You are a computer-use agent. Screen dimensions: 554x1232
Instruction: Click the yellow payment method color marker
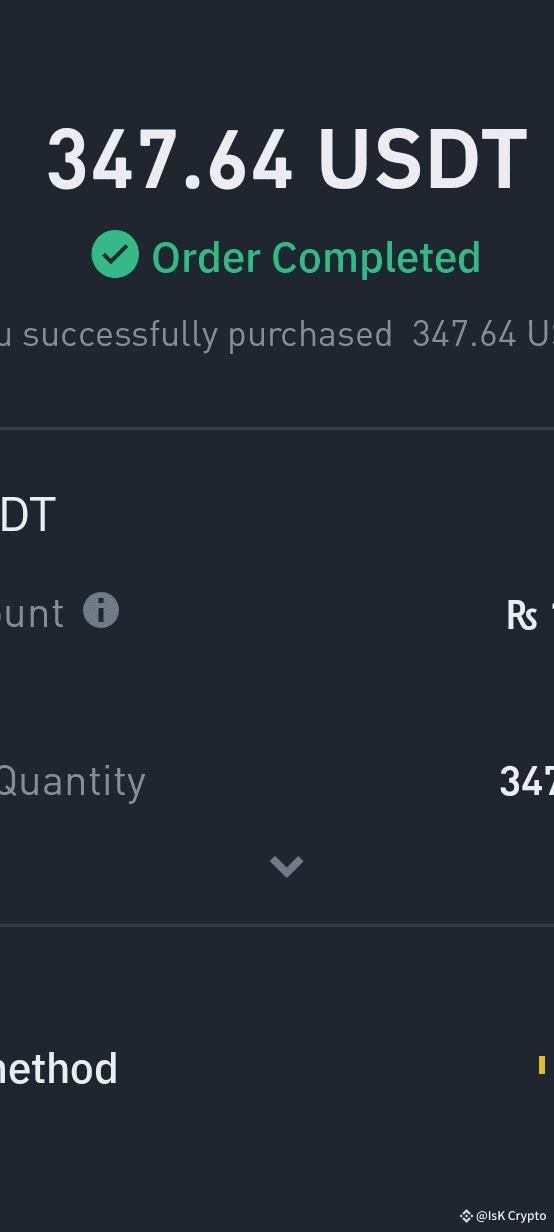(x=542, y=1065)
